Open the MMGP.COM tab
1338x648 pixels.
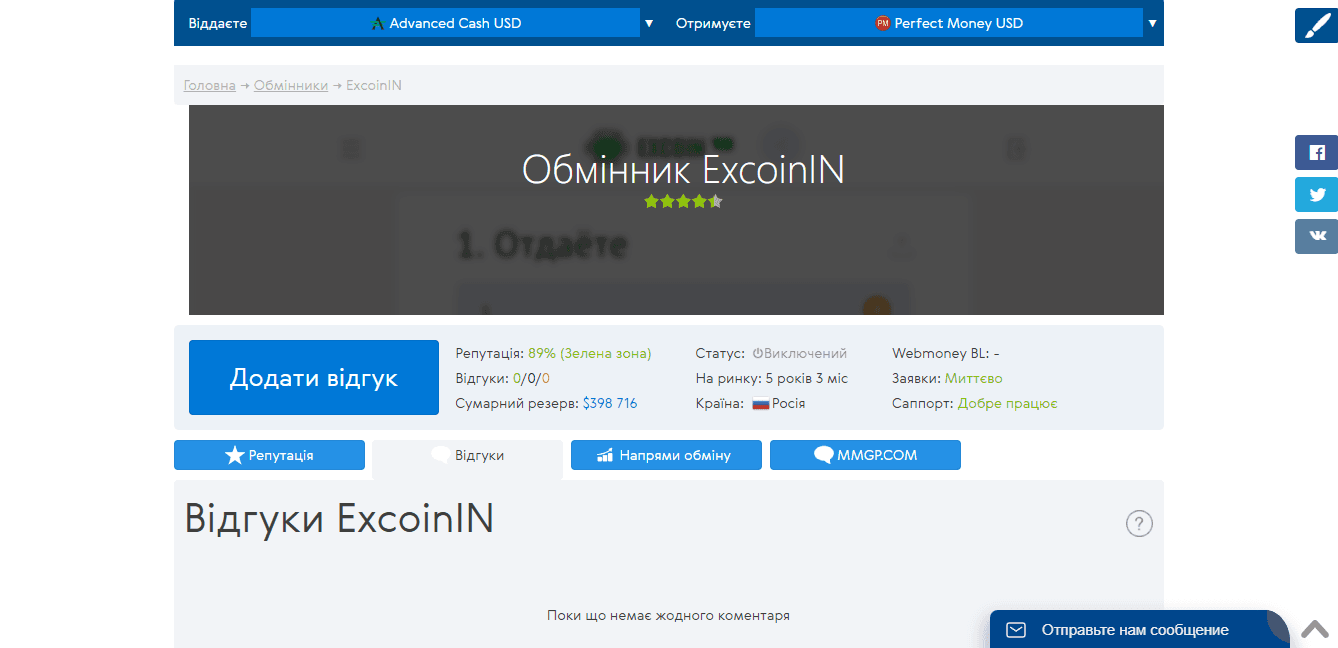pos(865,455)
